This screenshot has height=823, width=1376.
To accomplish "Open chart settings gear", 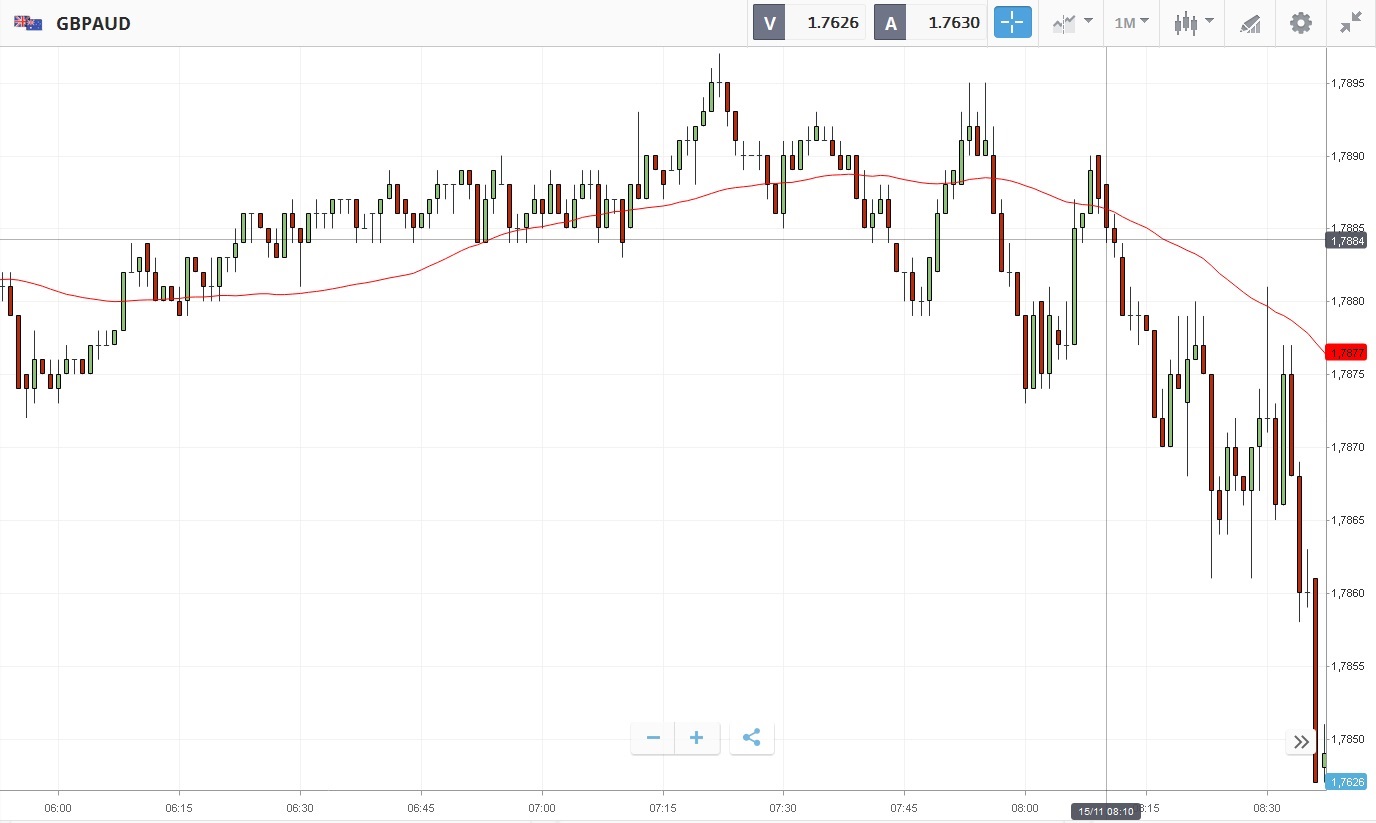I will pyautogui.click(x=1300, y=22).
